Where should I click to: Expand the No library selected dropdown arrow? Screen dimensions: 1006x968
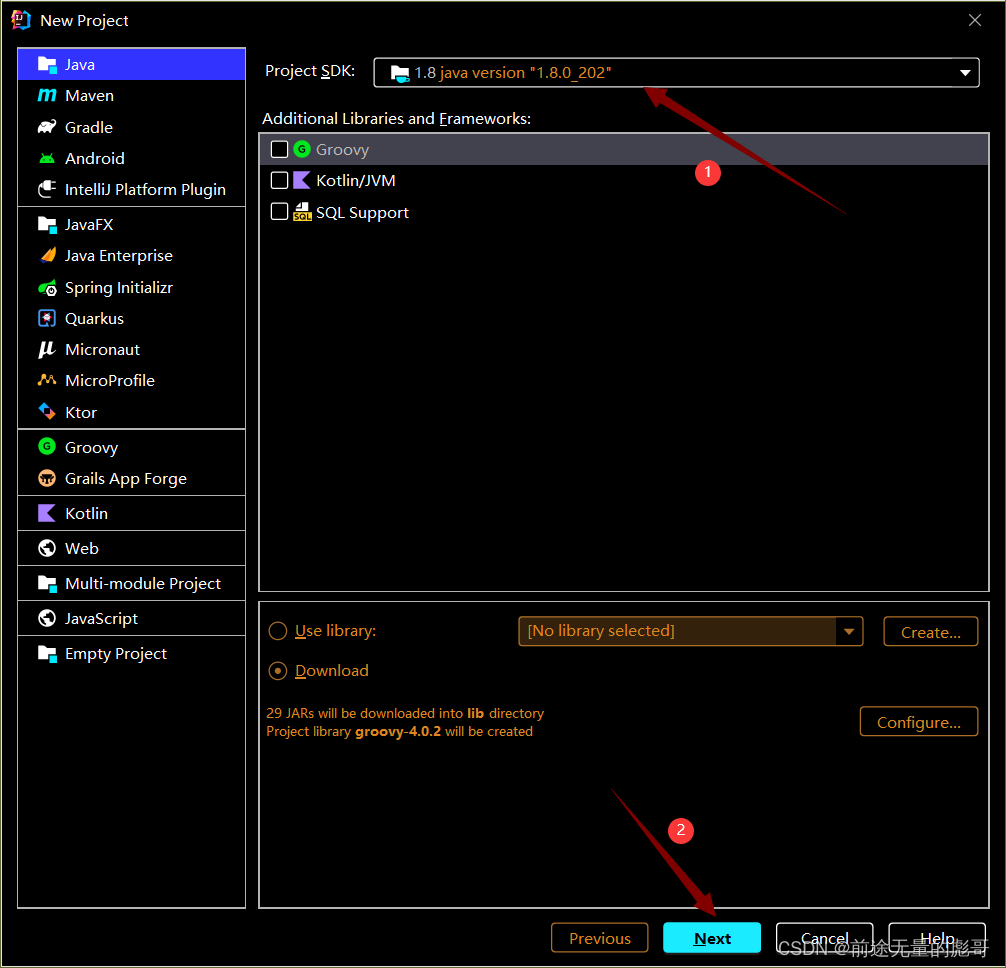pyautogui.click(x=849, y=631)
